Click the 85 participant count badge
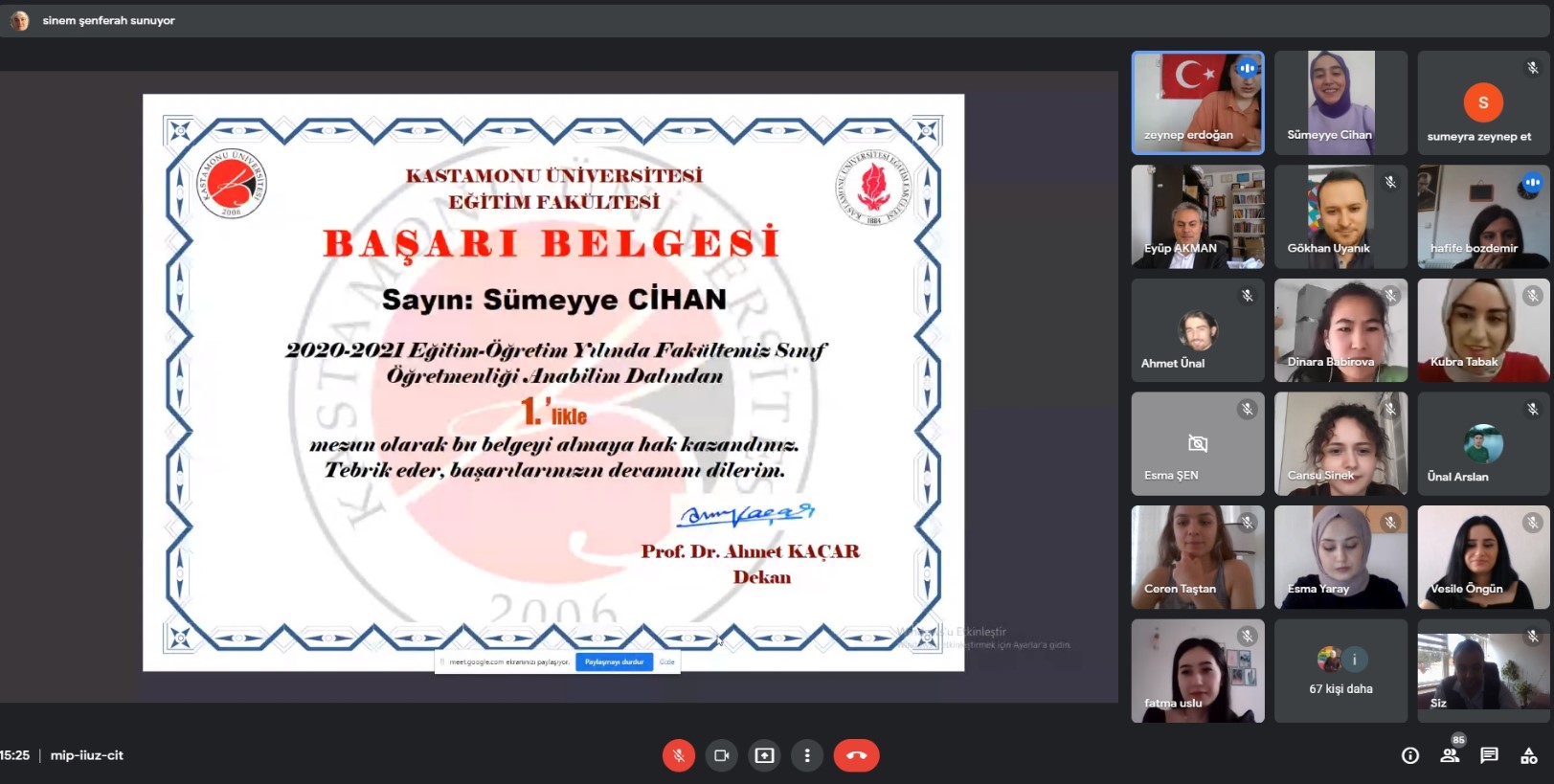This screenshot has width=1554, height=784. coord(1458,740)
